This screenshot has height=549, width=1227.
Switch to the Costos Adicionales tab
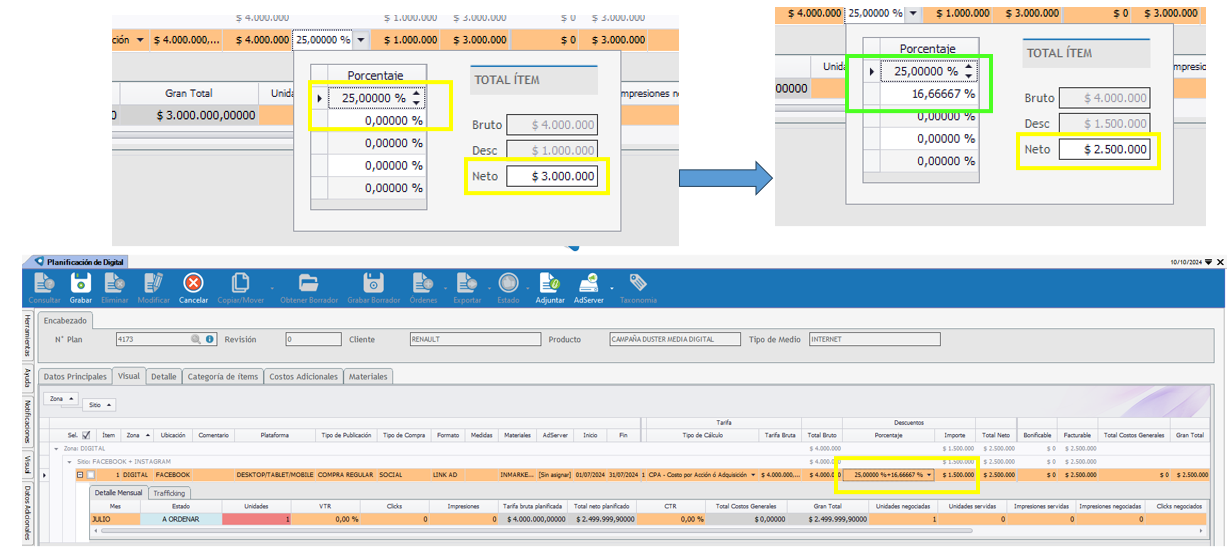pyautogui.click(x=303, y=376)
